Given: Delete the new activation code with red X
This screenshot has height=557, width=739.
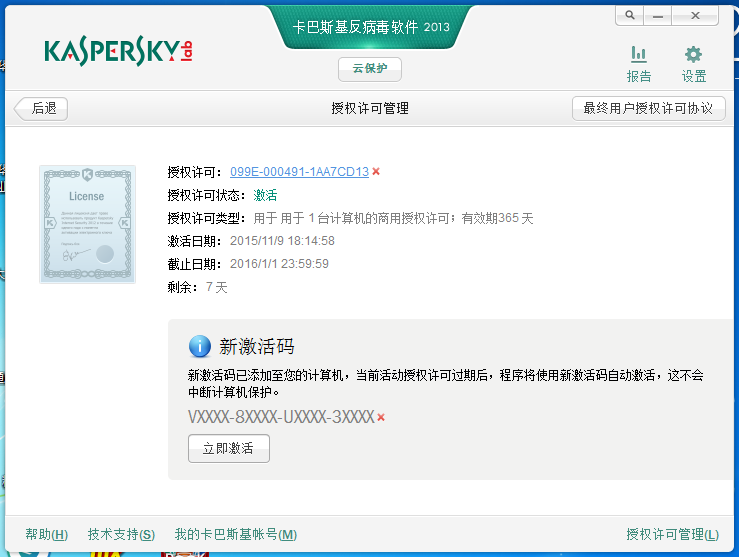Looking at the screenshot, I should (x=381, y=418).
